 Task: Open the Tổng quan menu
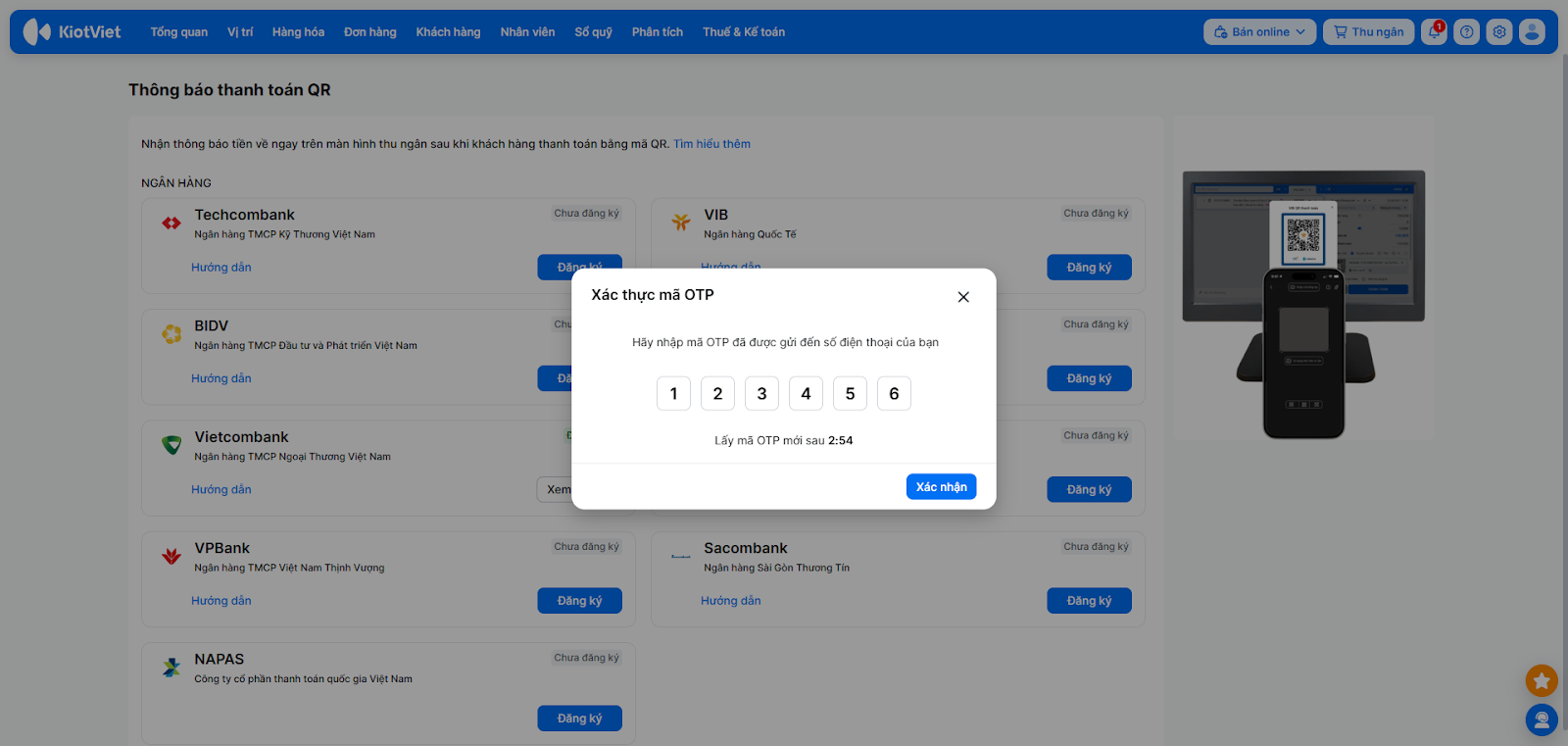[179, 32]
